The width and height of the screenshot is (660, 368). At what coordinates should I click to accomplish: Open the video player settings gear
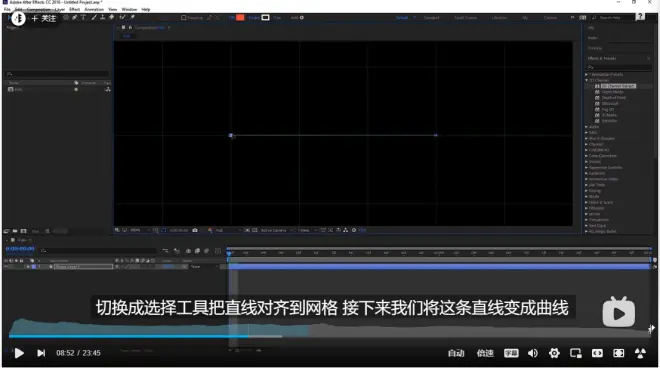click(554, 353)
